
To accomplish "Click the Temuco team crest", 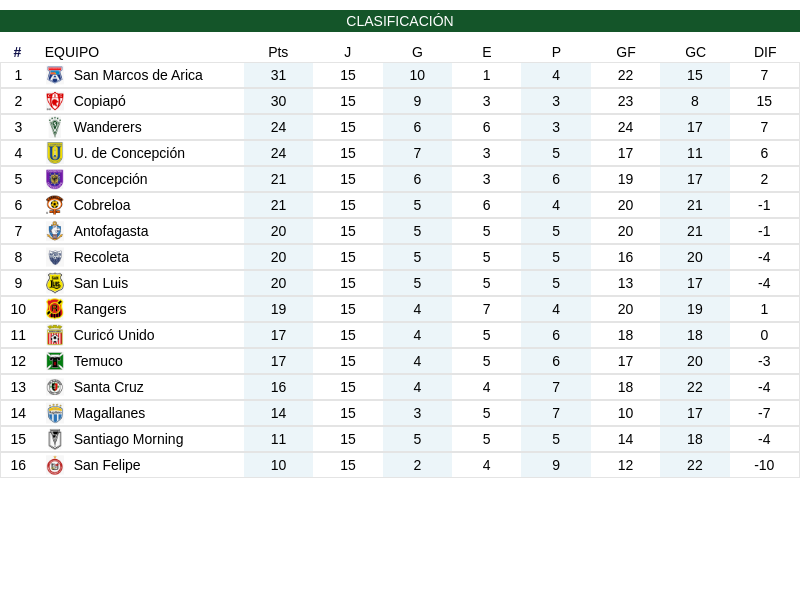I will [55, 361].
